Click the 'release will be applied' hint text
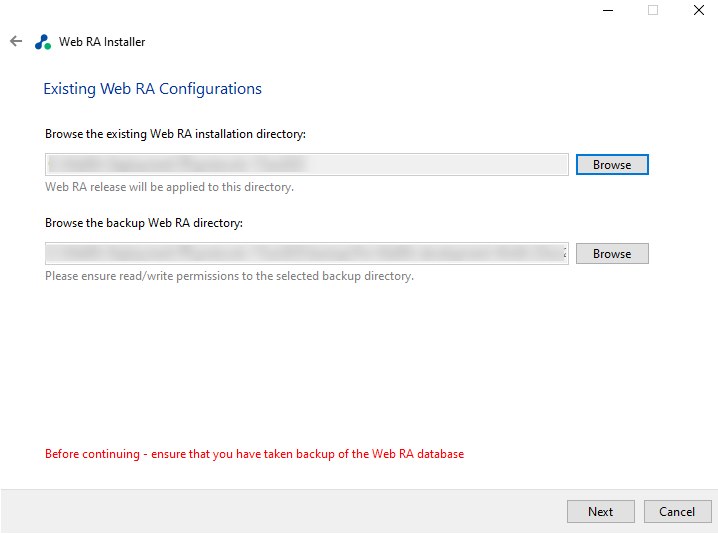This screenshot has width=718, height=534. 169,187
